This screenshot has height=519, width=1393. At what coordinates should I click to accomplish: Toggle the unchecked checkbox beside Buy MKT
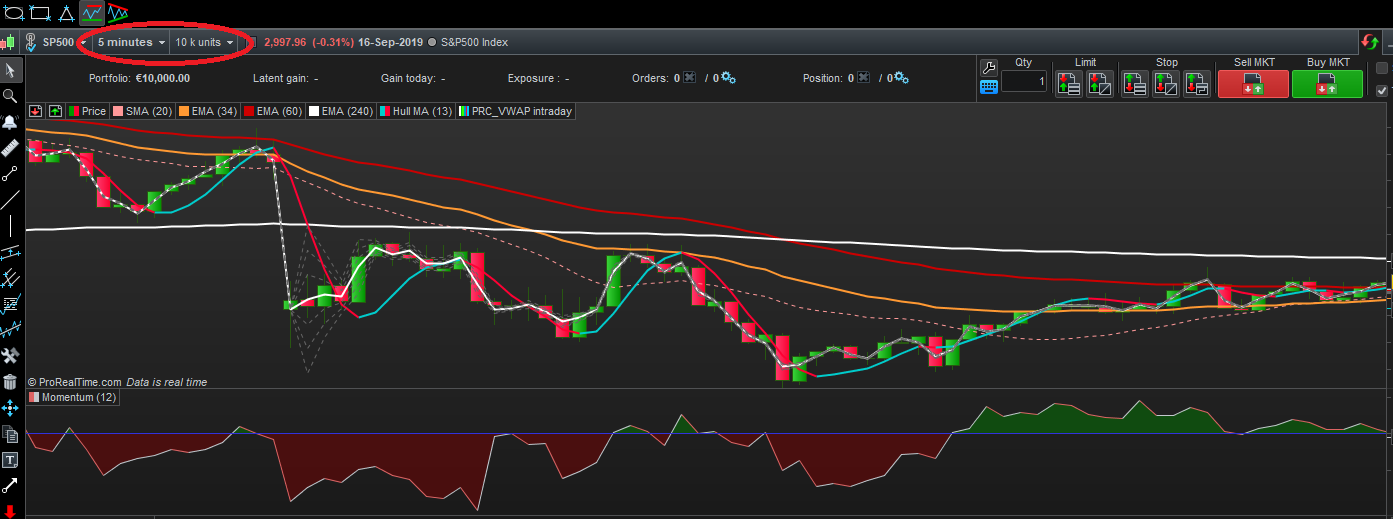coord(1383,68)
